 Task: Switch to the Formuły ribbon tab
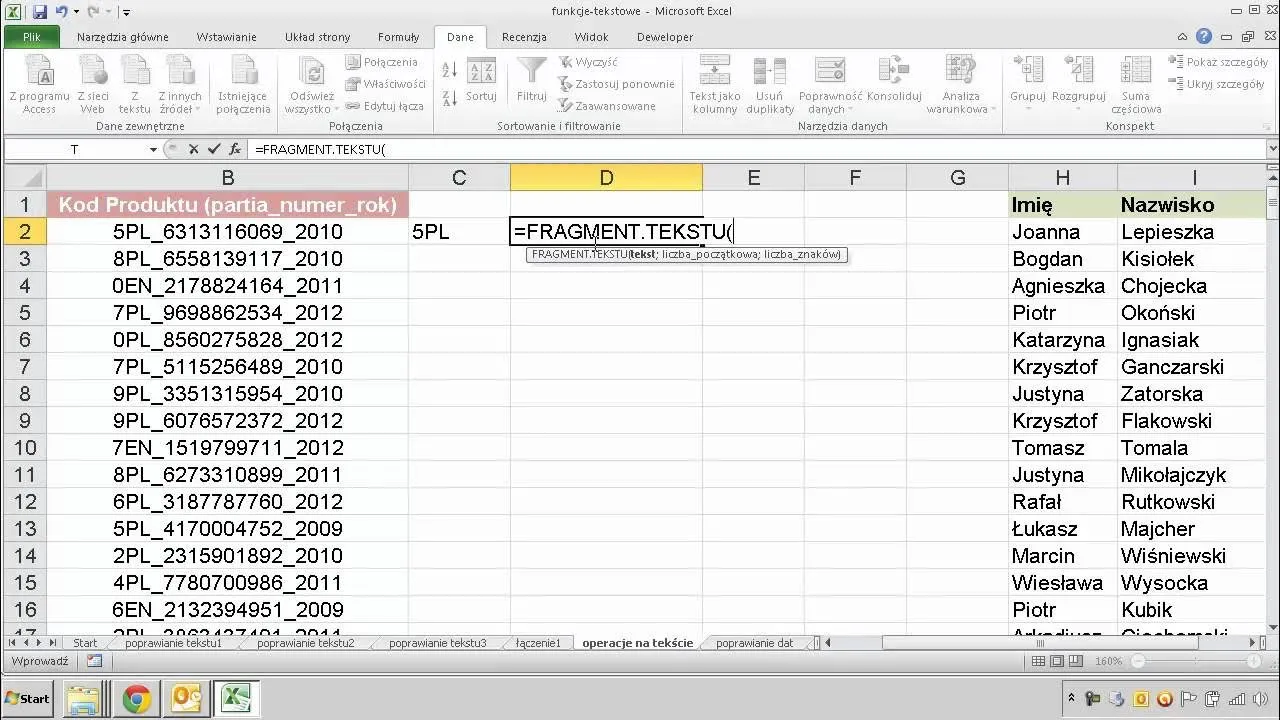click(398, 37)
